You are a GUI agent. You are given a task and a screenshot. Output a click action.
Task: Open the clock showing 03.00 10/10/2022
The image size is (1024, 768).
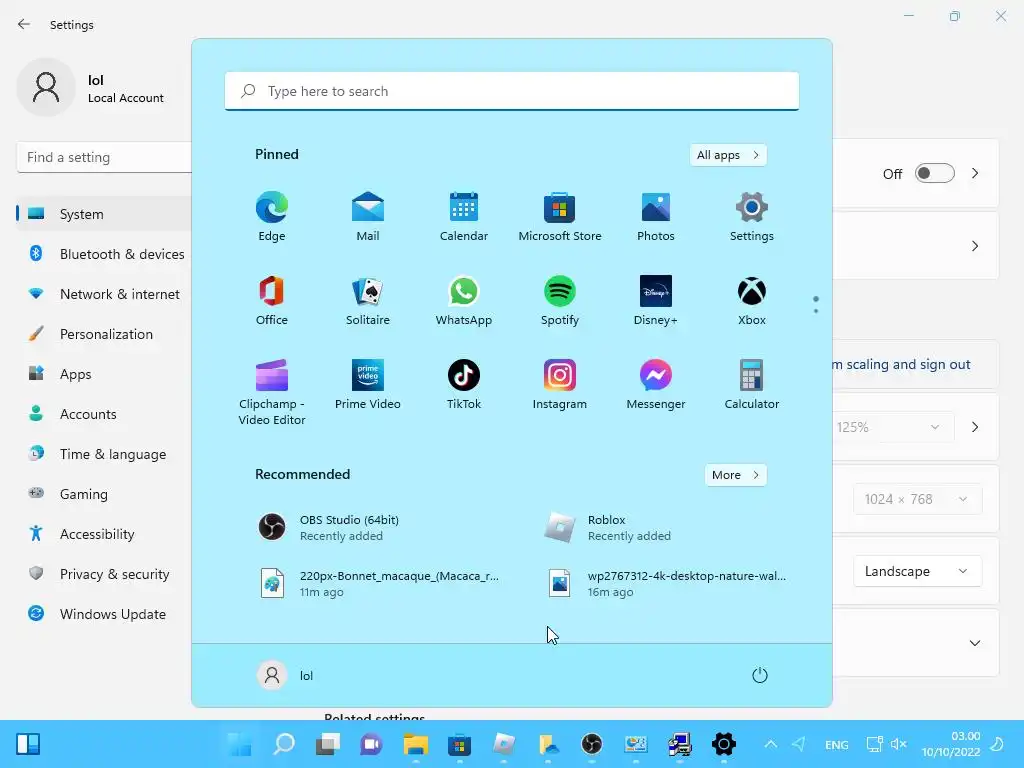[951, 744]
